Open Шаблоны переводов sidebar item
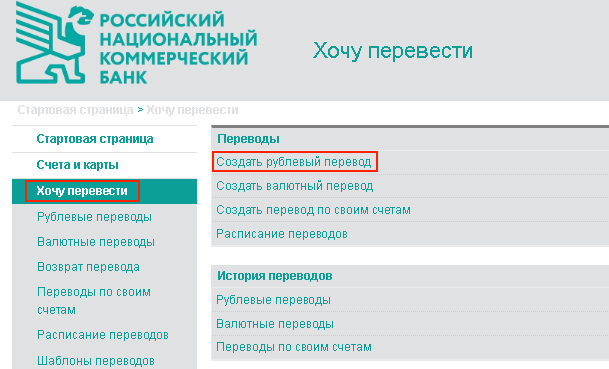This screenshot has height=369, width=609. pos(96,361)
